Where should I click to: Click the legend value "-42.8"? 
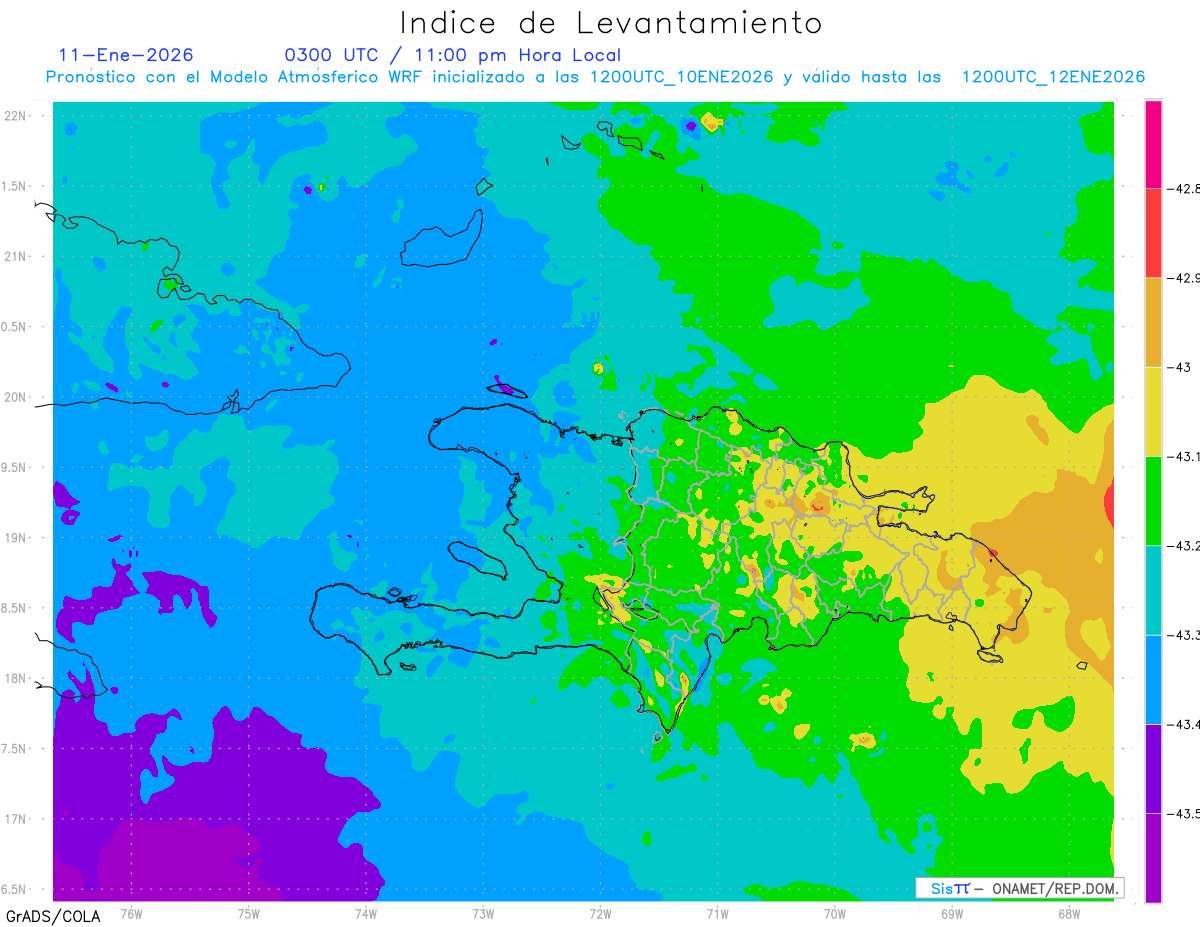click(x=1184, y=188)
